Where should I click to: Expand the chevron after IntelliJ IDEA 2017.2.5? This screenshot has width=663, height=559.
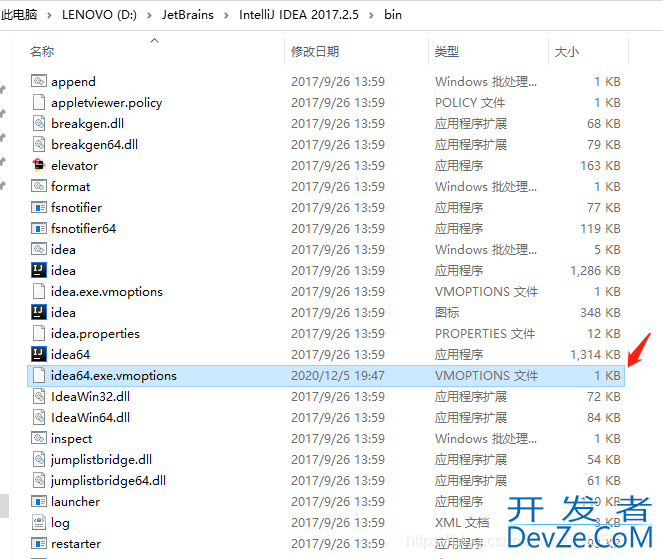coord(371,16)
